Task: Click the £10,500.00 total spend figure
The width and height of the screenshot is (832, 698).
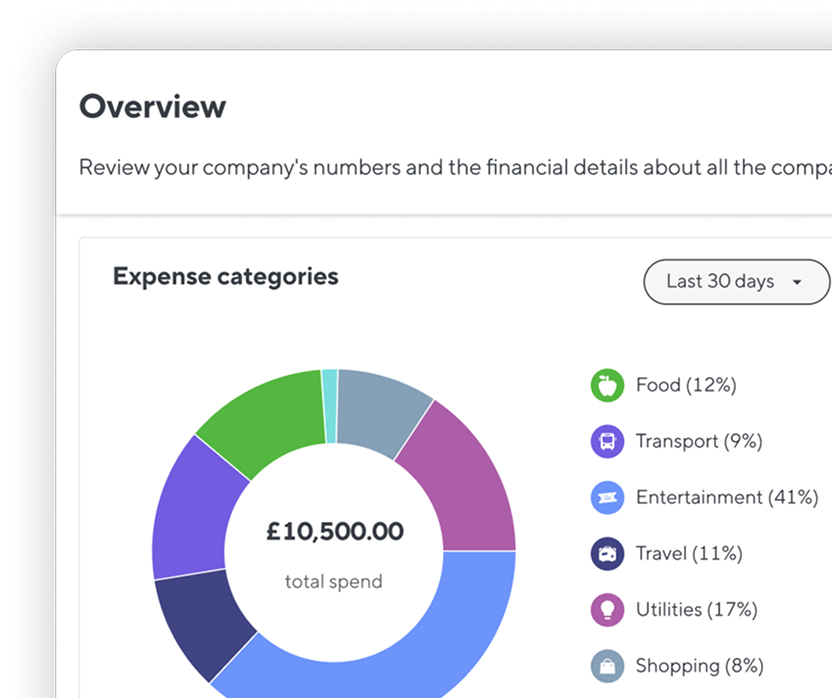Action: (335, 531)
